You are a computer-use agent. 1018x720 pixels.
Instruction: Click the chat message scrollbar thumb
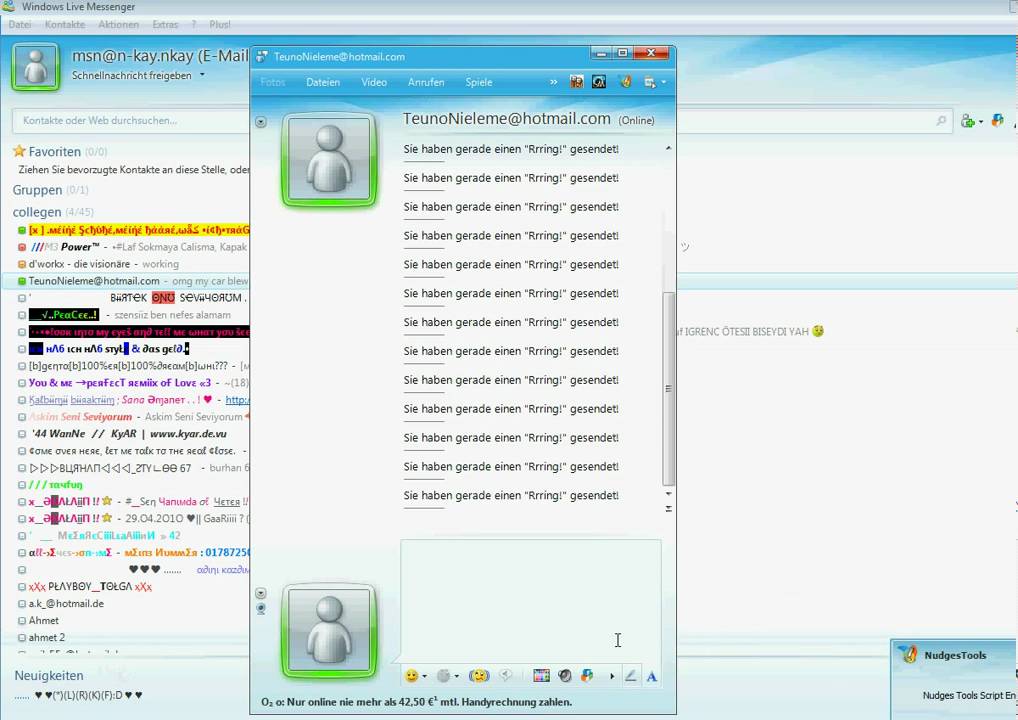click(669, 388)
